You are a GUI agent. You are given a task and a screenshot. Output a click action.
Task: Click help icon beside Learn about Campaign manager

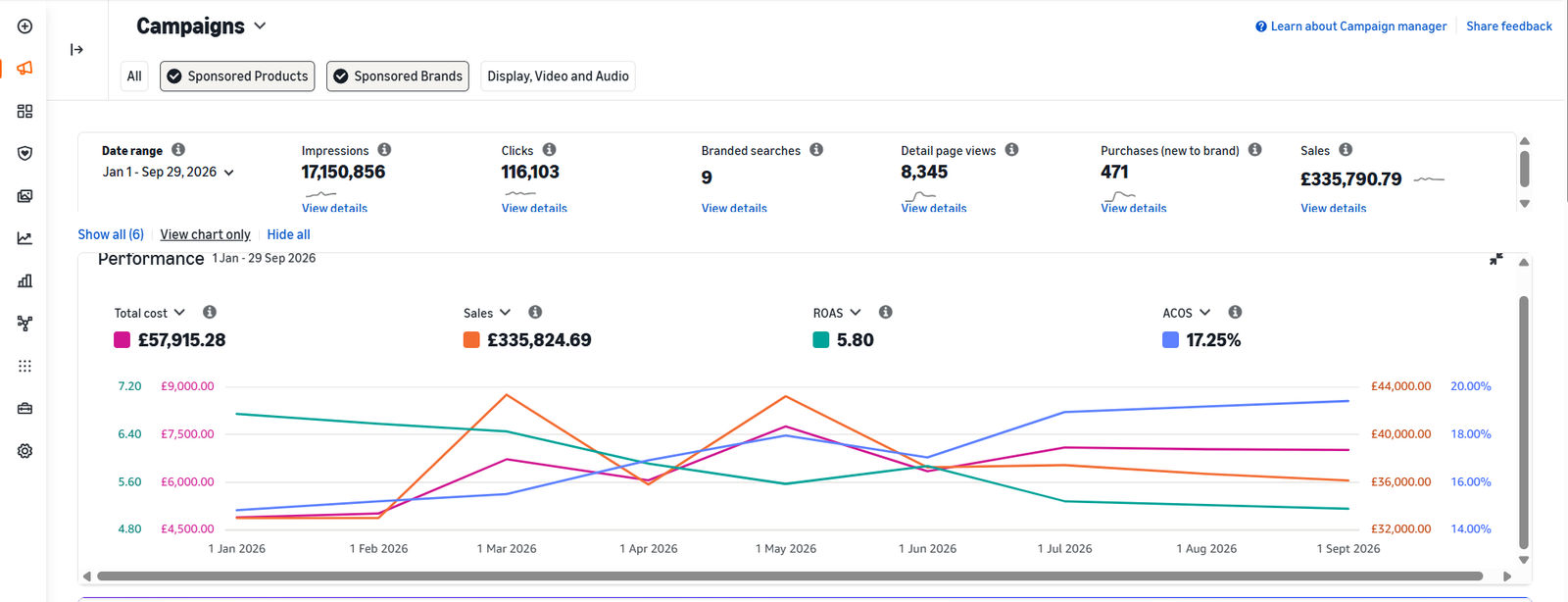pos(1261,26)
